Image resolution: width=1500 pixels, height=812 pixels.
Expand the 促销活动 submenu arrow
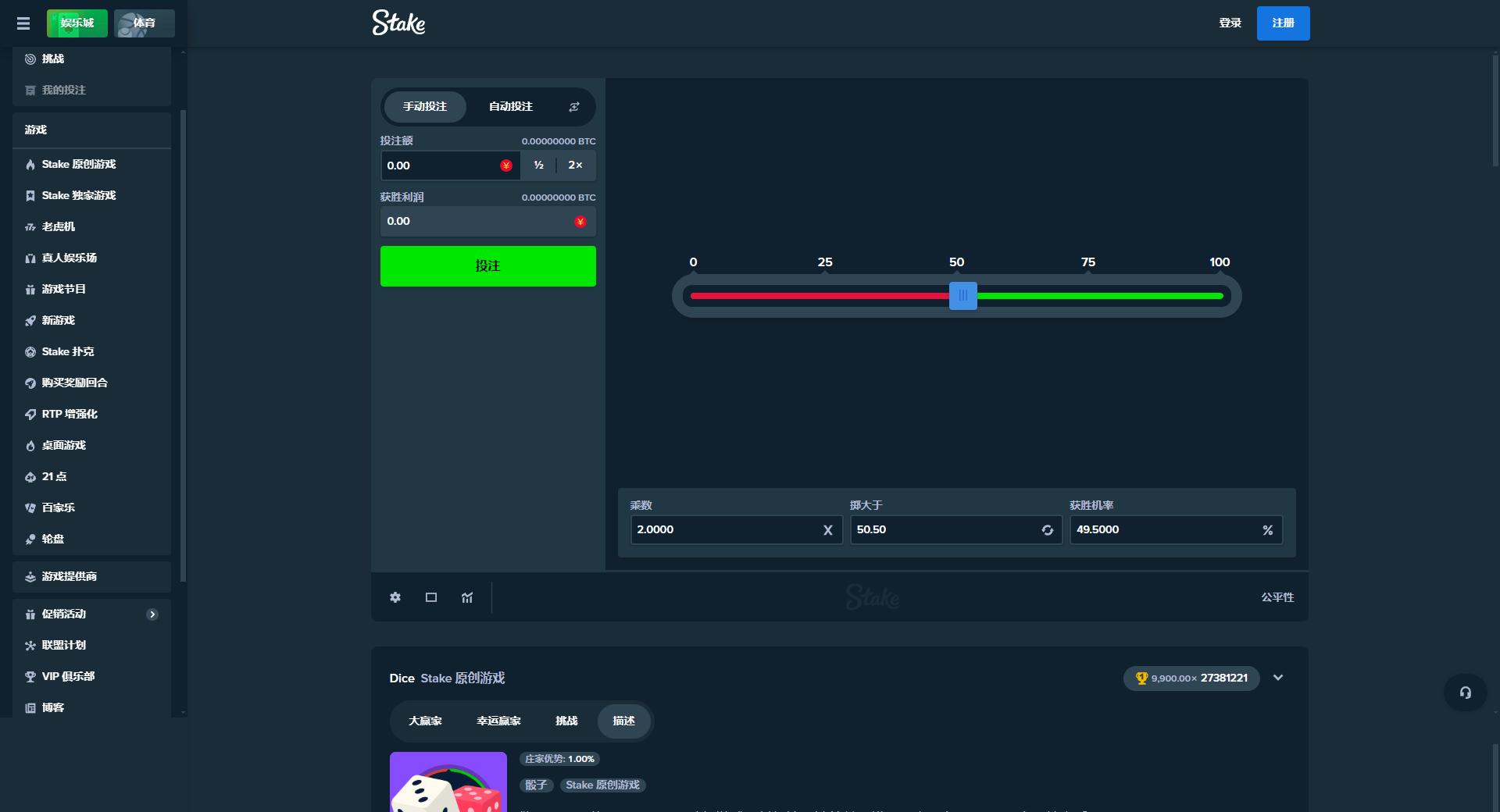click(x=152, y=614)
